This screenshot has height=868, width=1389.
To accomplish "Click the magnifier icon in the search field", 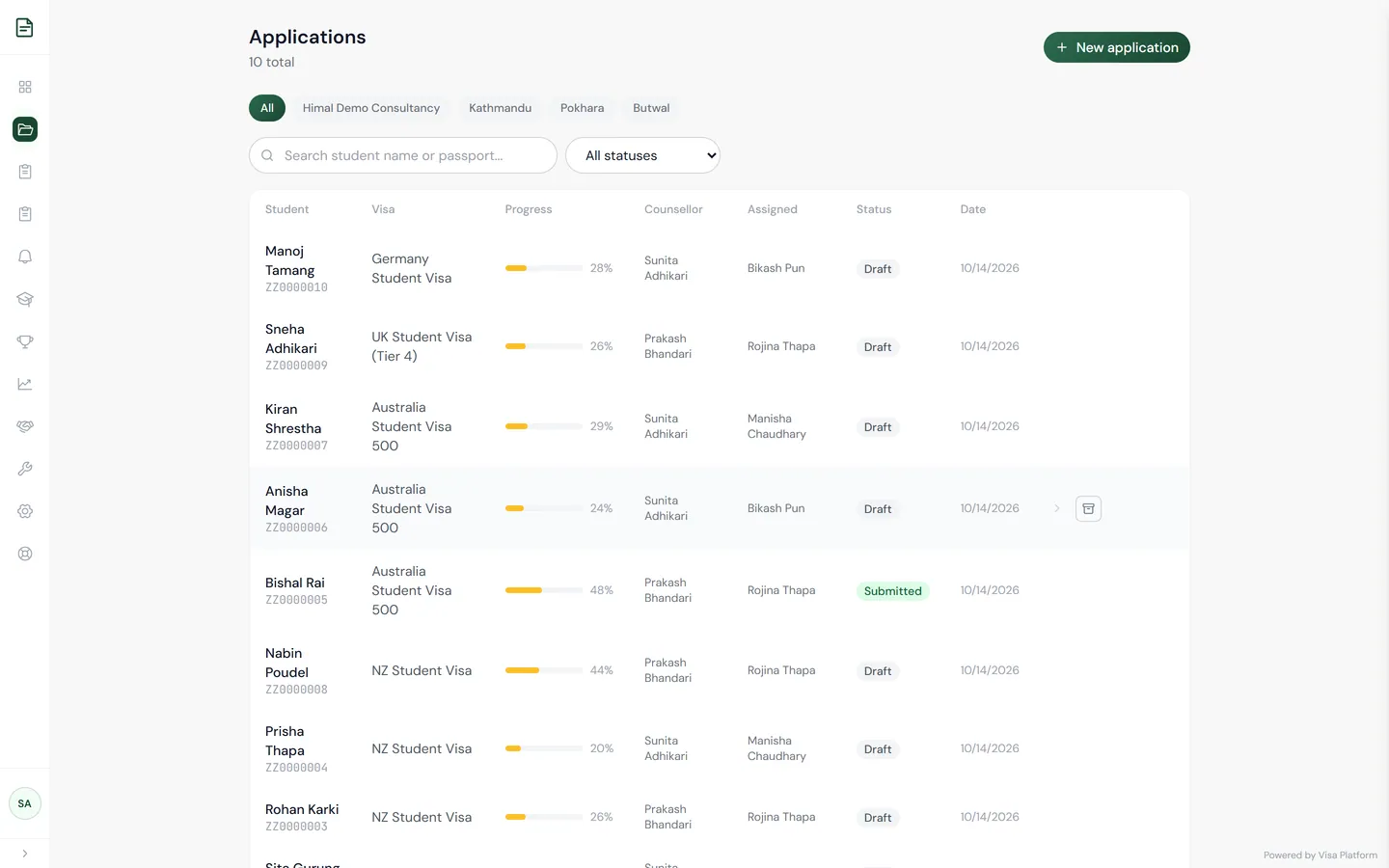I will [x=267, y=155].
